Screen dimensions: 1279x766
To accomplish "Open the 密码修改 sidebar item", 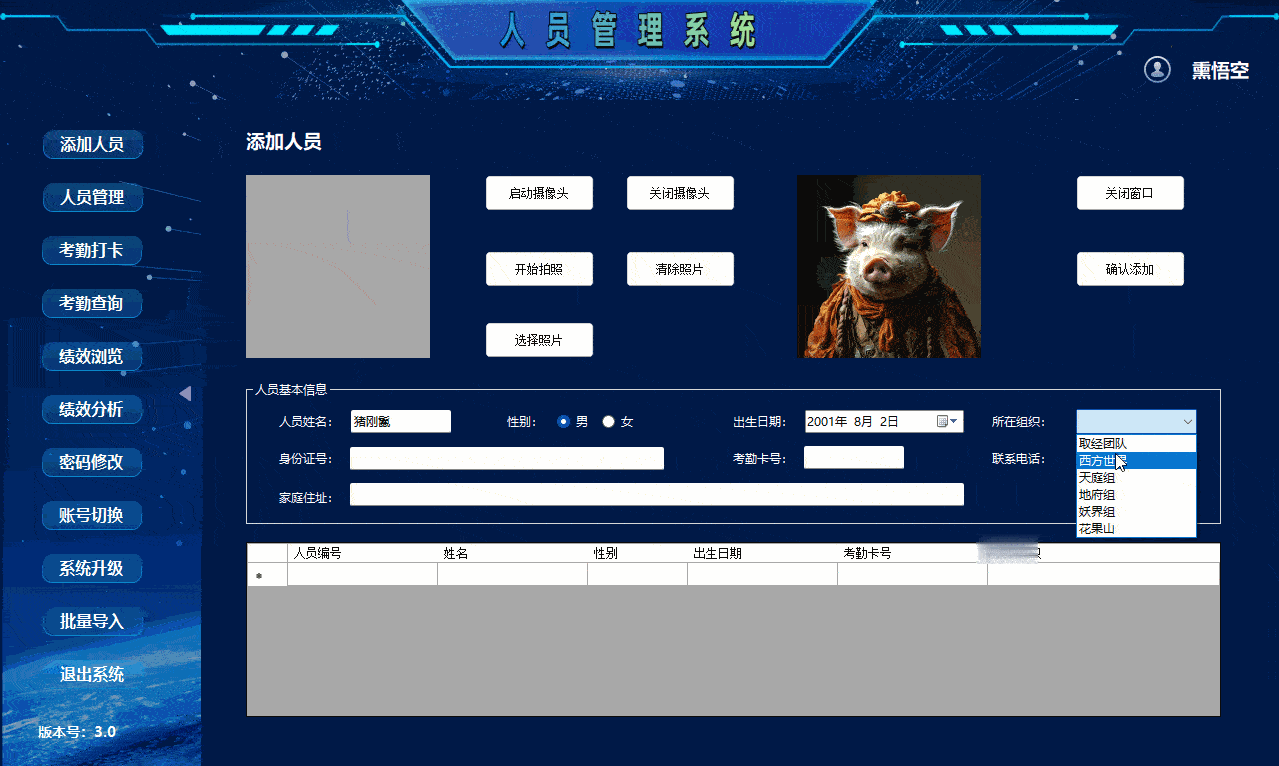I will pyautogui.click(x=92, y=462).
